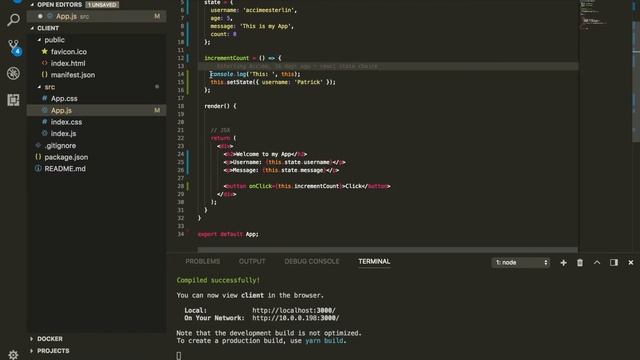
Task: Click line number 28 in the gutter
Action: [x=181, y=186]
